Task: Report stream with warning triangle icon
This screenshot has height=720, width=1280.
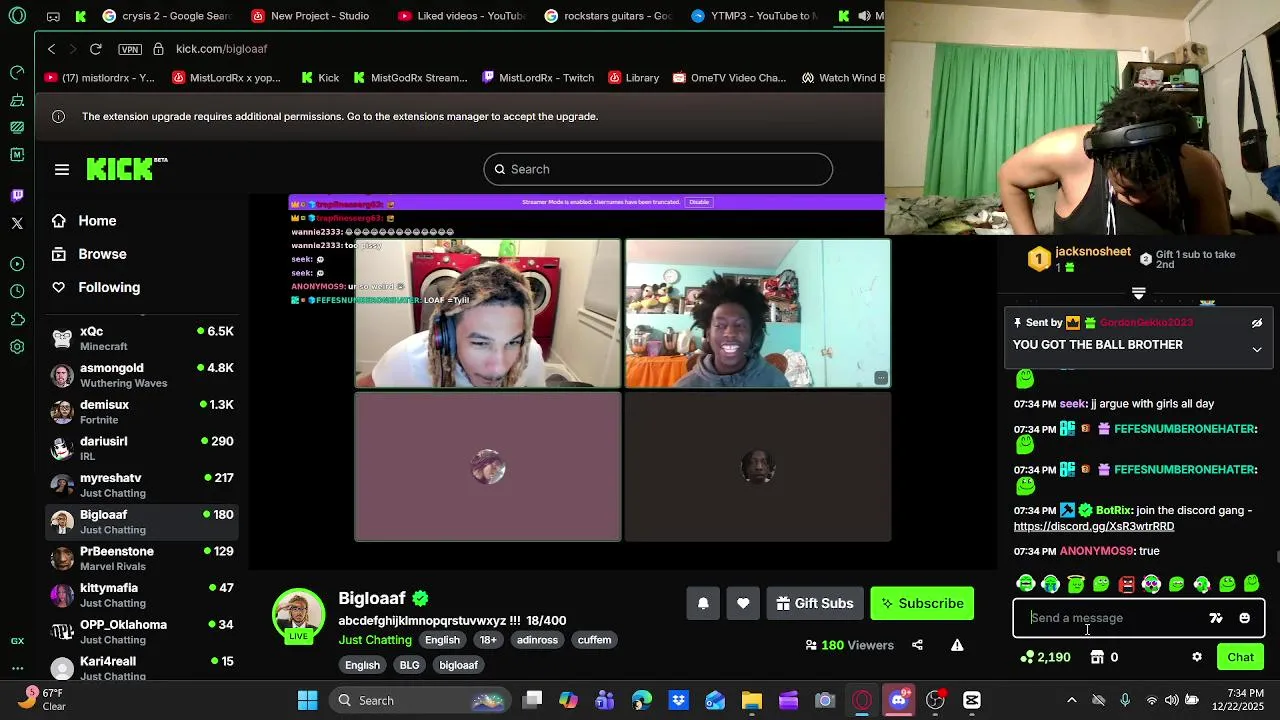Action: [x=957, y=645]
